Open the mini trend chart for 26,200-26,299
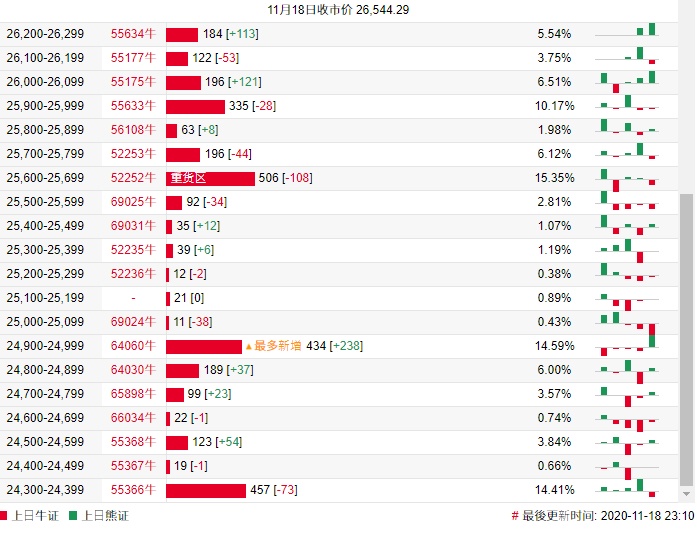This screenshot has width=697, height=535. (627, 34)
